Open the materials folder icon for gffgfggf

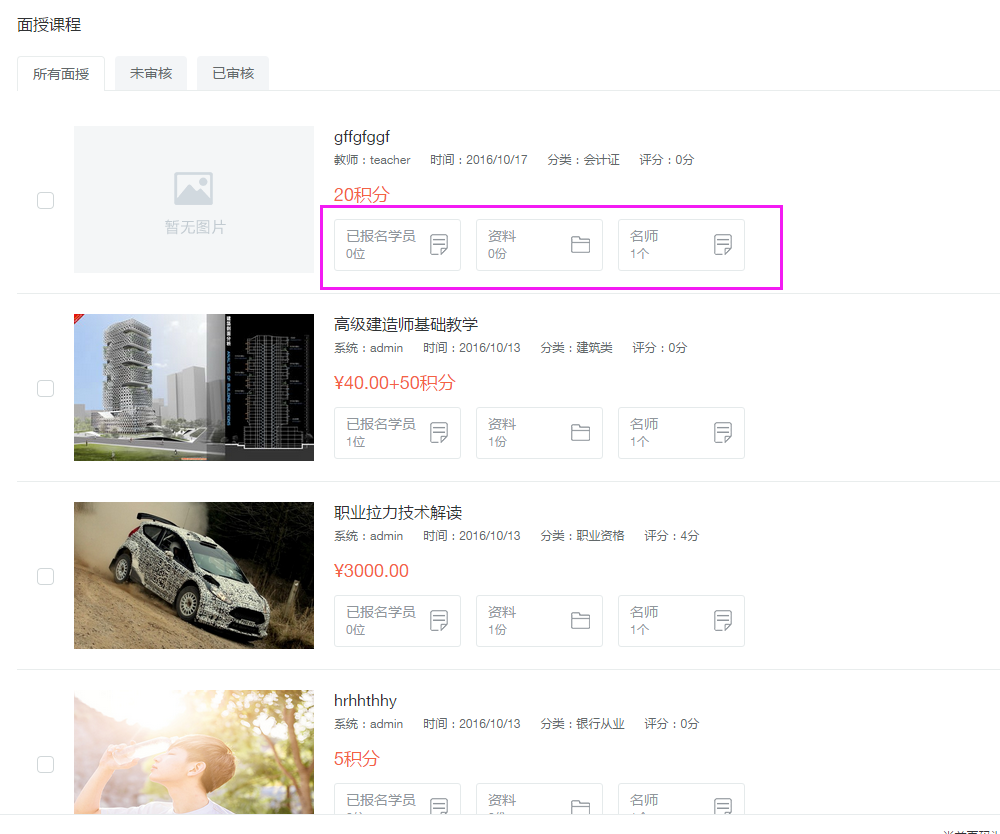(580, 245)
